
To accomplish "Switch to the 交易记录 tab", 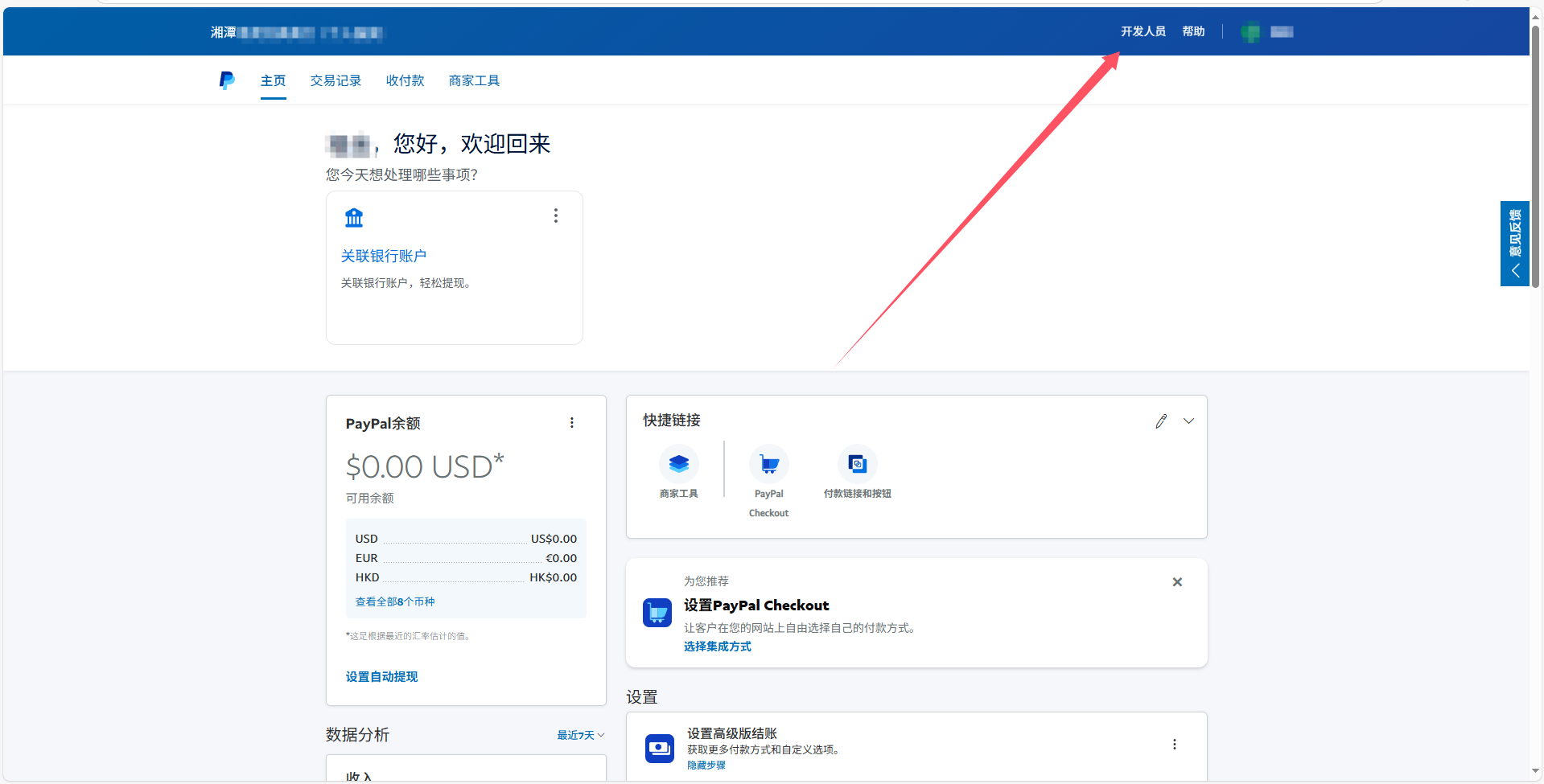I will point(336,80).
